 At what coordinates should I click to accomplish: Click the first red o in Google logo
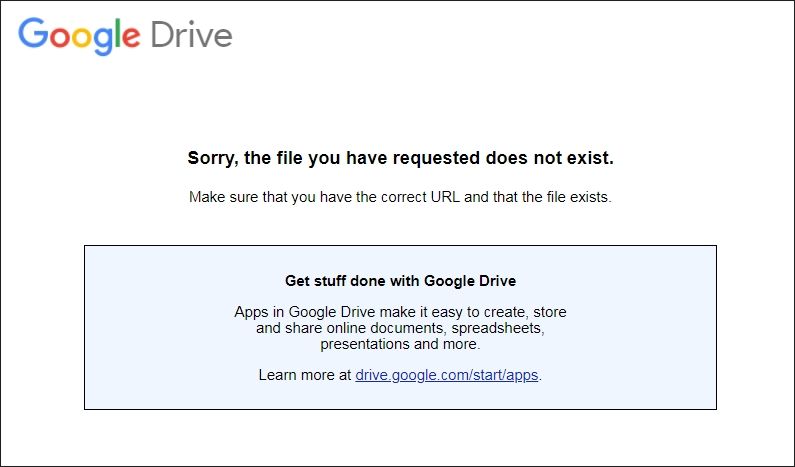click(60, 38)
